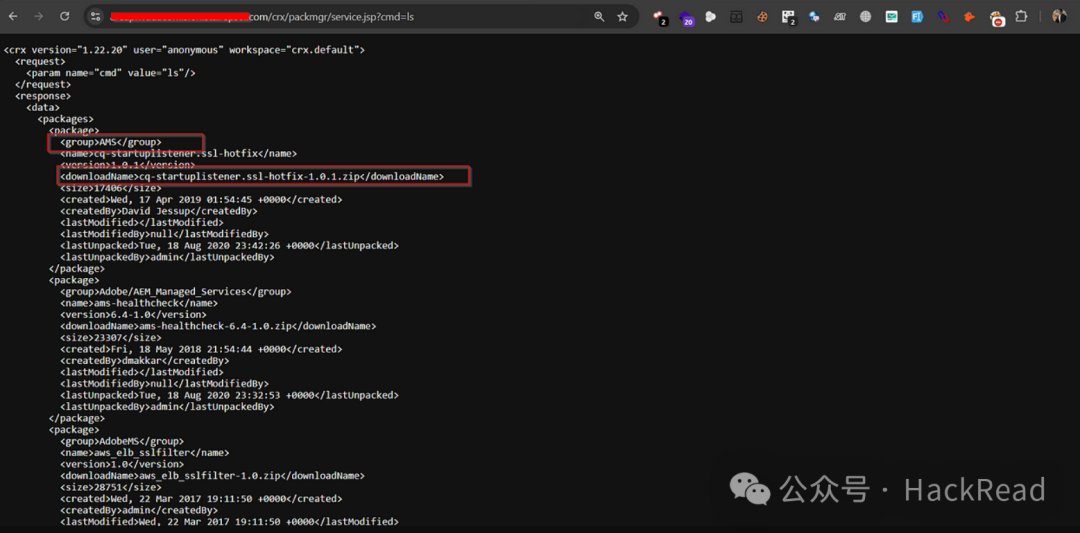
Task: Select the createdBy admin line
Action: click(138, 510)
